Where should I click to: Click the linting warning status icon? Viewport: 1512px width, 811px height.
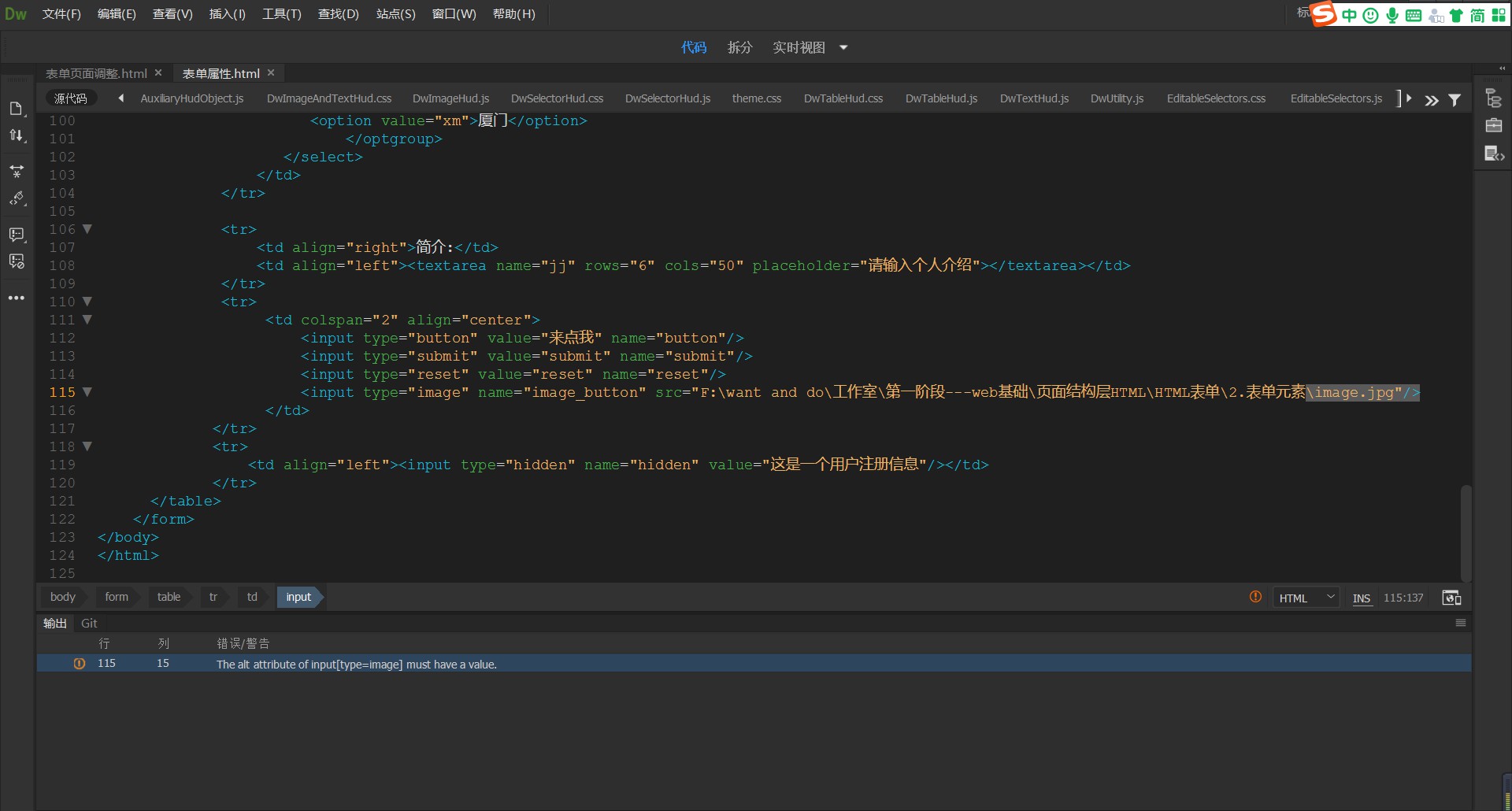click(x=1255, y=598)
